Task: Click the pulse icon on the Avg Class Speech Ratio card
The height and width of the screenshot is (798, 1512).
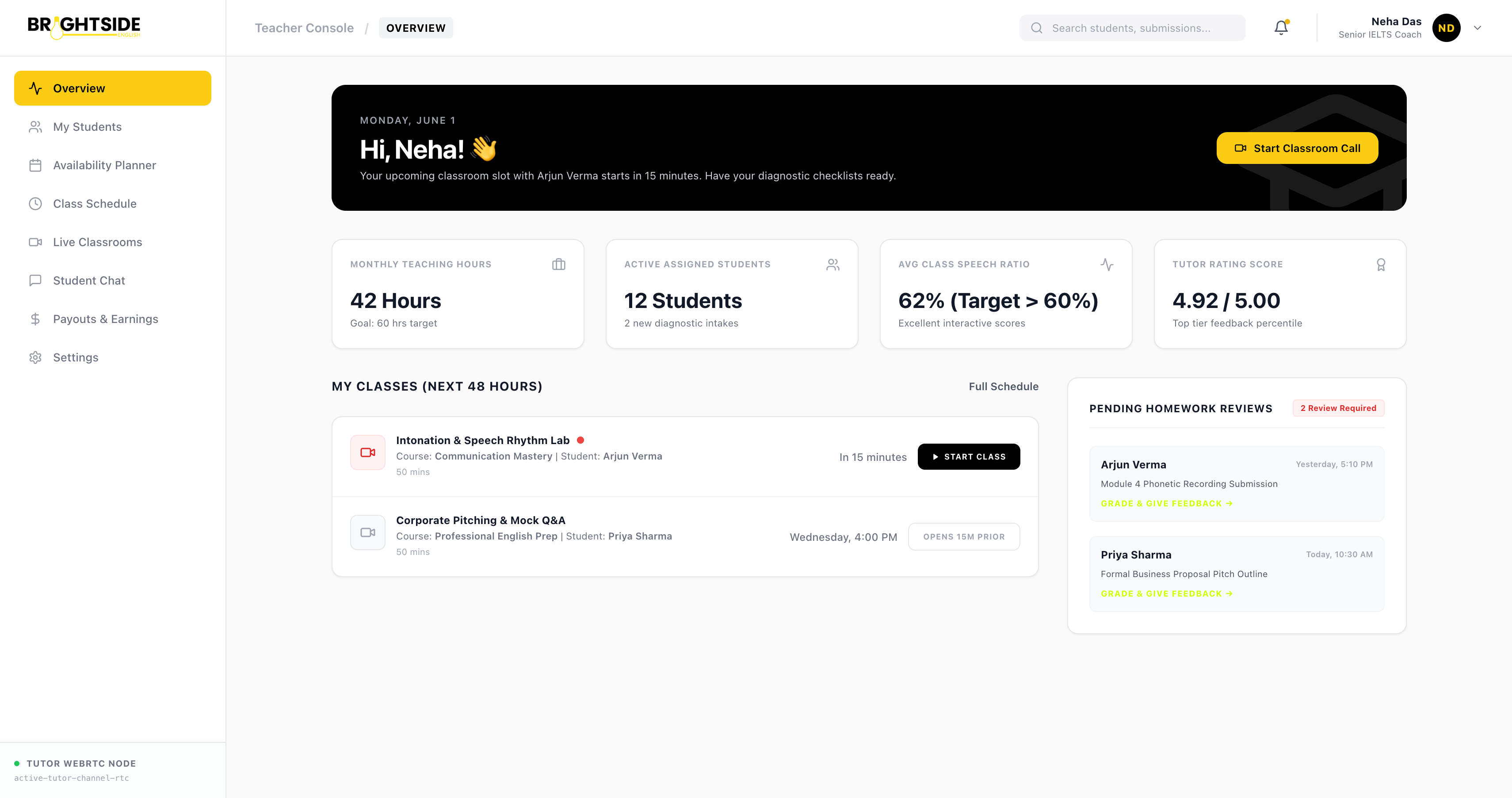Action: 1107,265
